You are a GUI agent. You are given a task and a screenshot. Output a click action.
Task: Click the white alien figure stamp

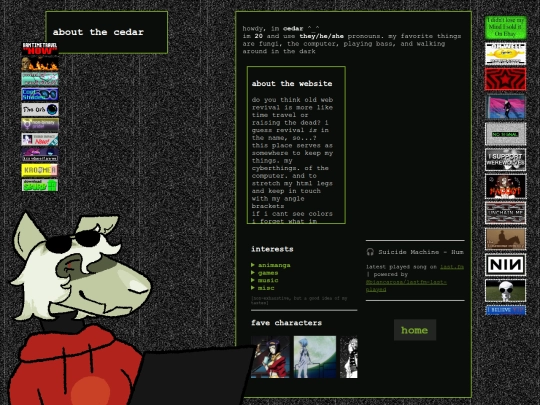click(x=505, y=290)
